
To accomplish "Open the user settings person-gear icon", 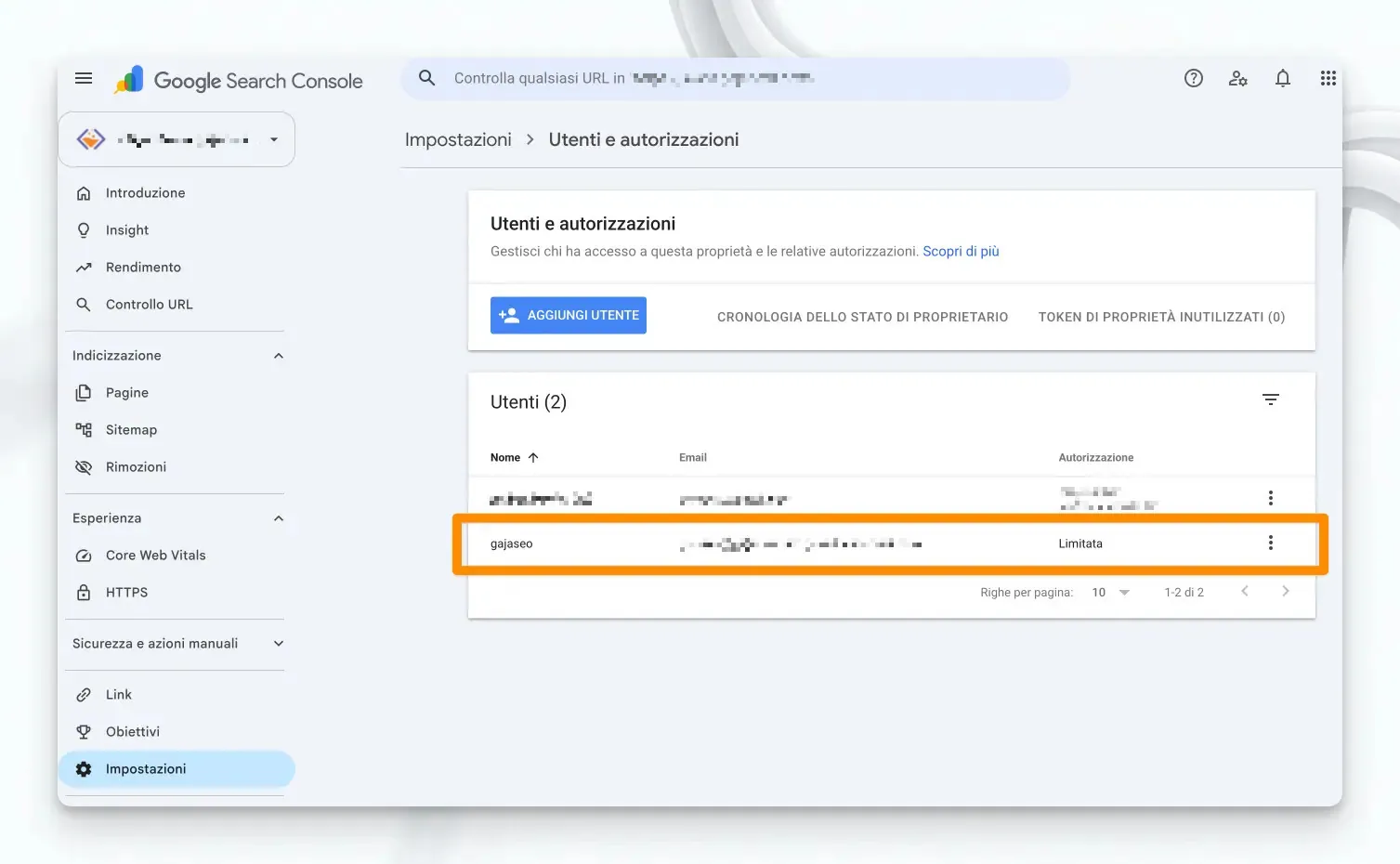I will 1237,78.
